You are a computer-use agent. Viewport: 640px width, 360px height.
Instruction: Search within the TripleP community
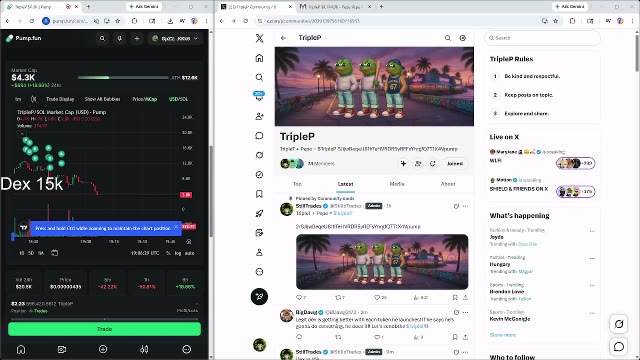click(448, 38)
